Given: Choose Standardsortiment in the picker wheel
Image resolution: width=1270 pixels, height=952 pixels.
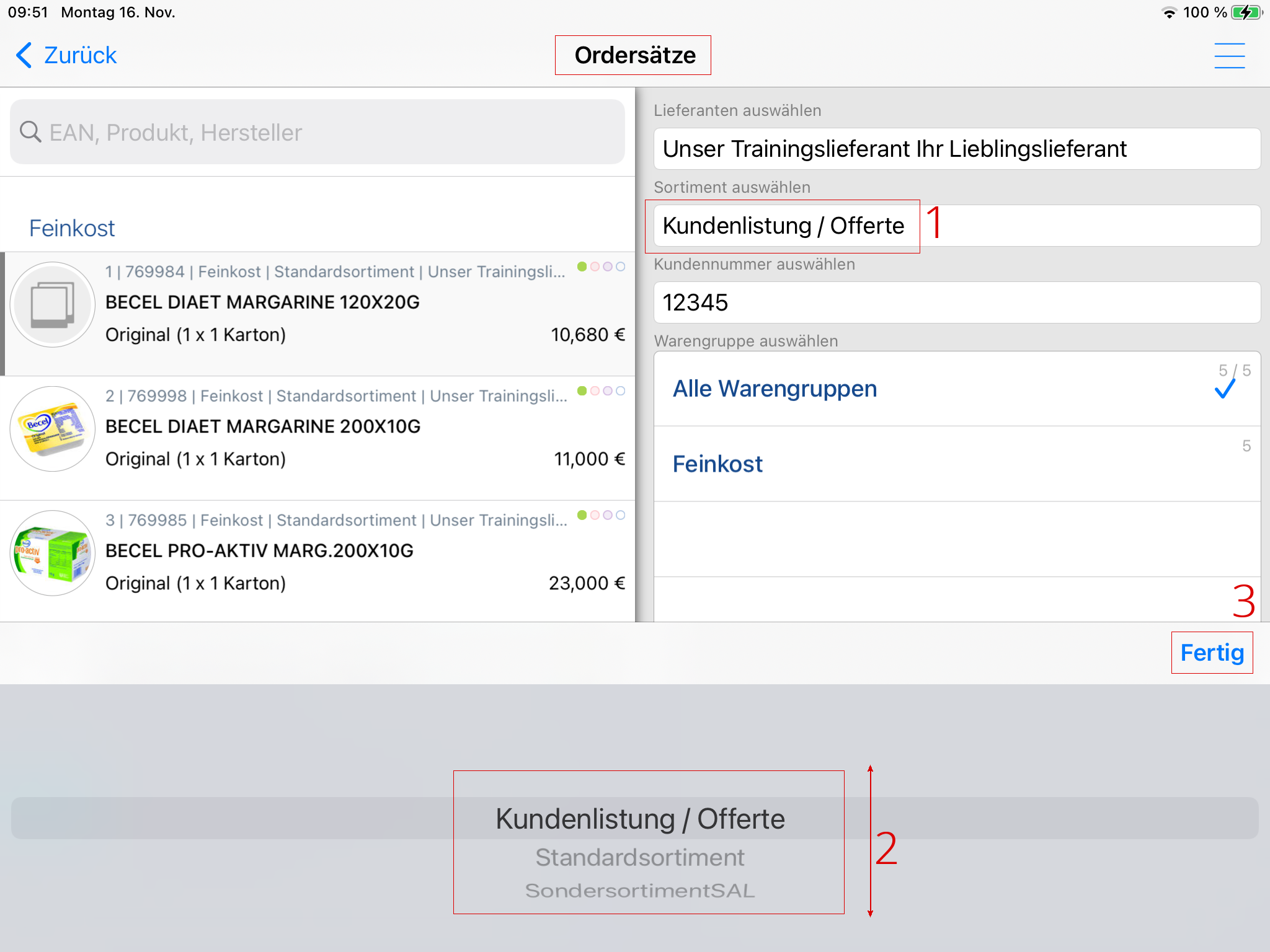Looking at the screenshot, I should coord(640,858).
